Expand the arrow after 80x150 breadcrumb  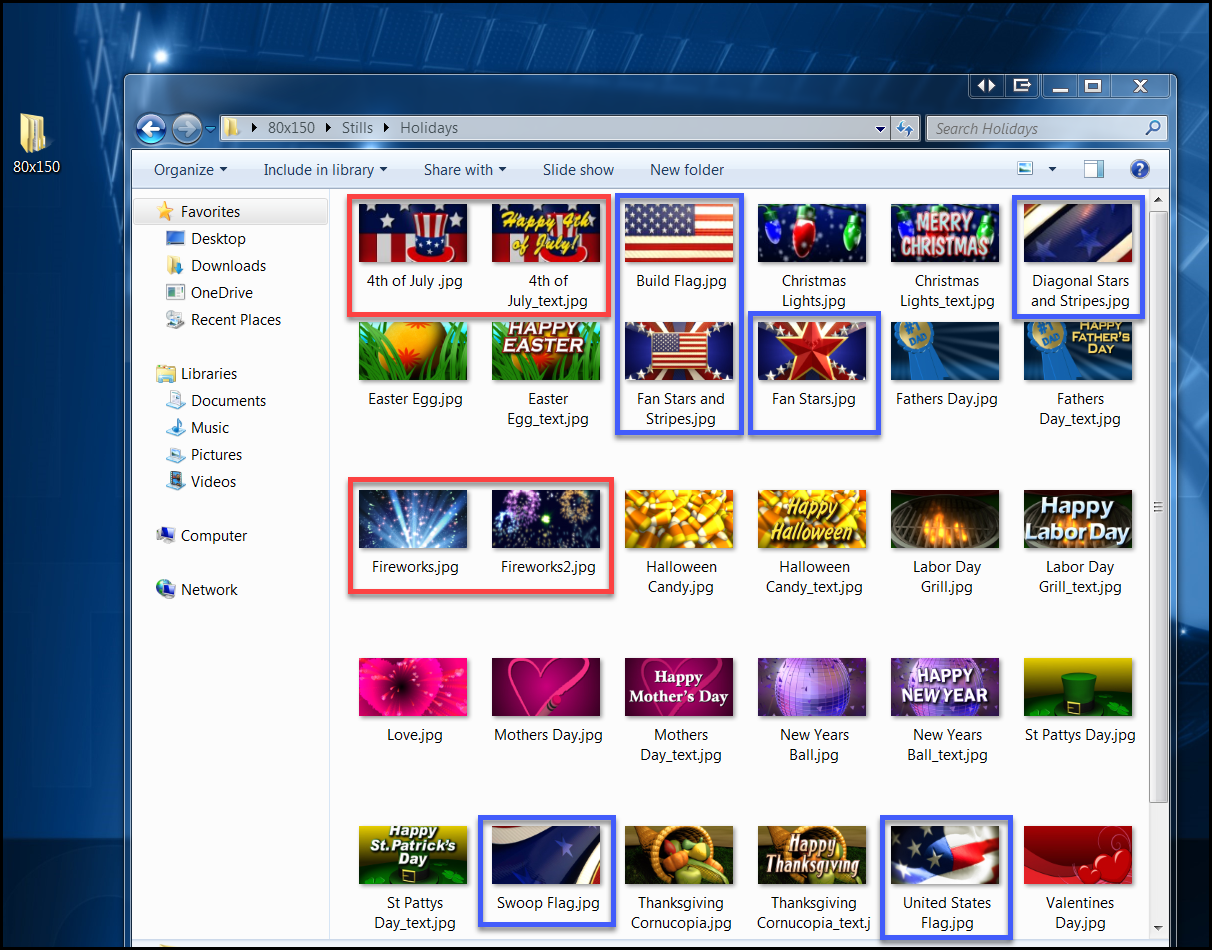(x=328, y=128)
